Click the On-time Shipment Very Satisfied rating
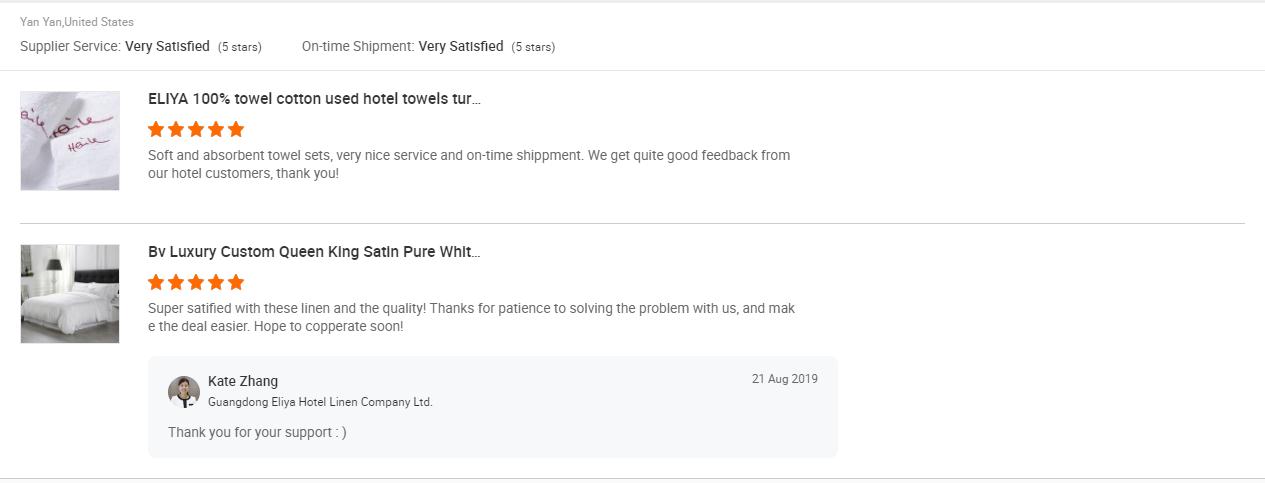This screenshot has width=1265, height=483. click(461, 46)
